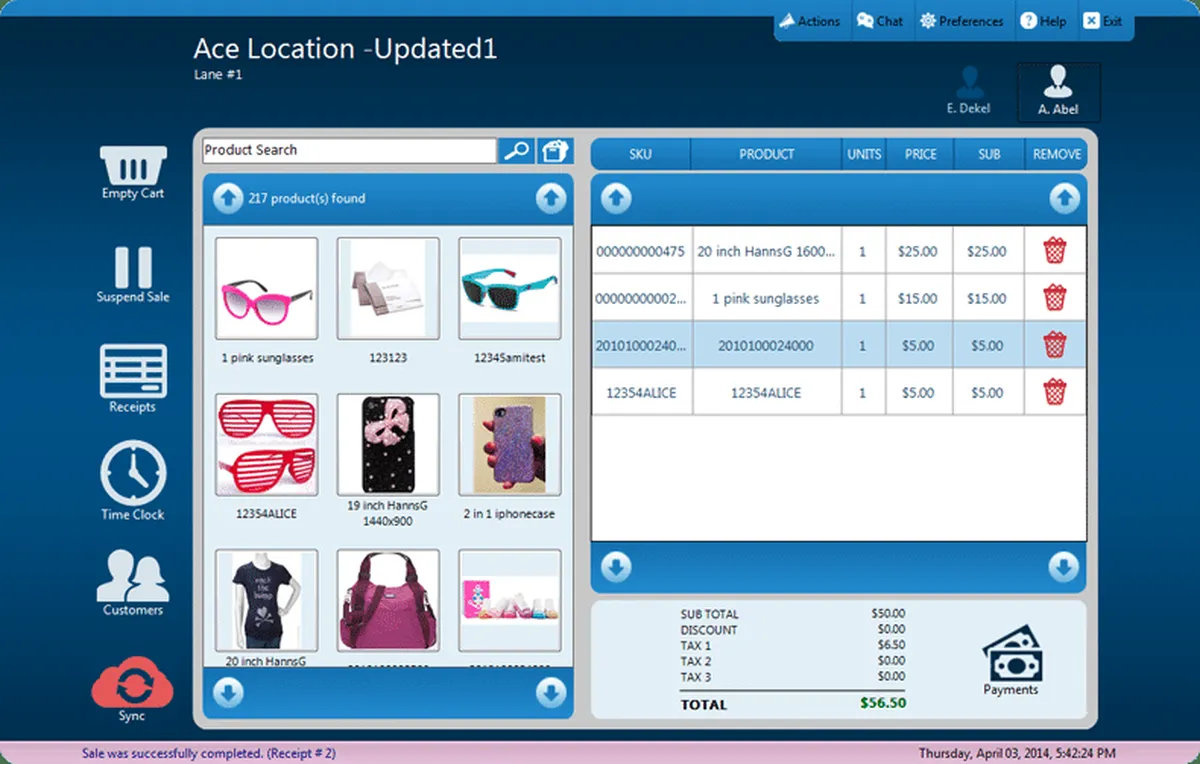Remove the 20 inch HannsG cart item
Image resolution: width=1200 pixels, height=764 pixels.
[1054, 251]
